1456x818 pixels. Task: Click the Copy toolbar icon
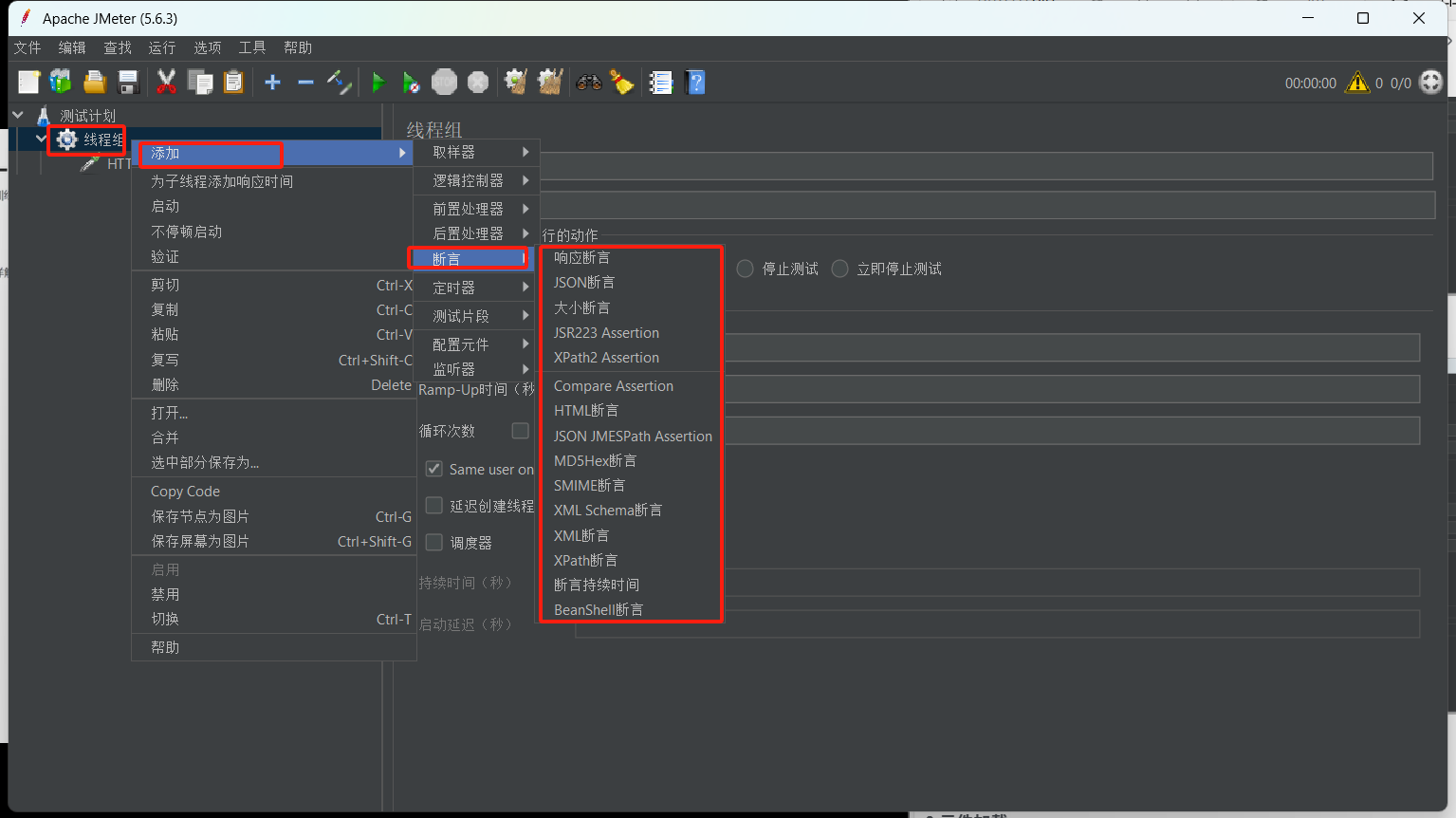click(200, 83)
